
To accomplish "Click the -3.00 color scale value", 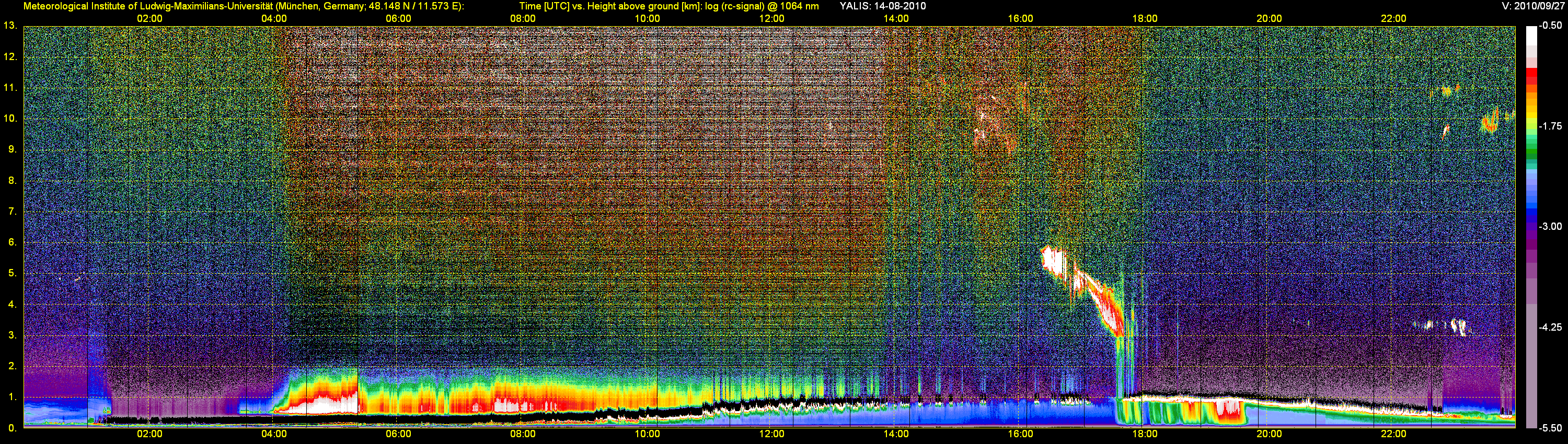I will (1551, 226).
